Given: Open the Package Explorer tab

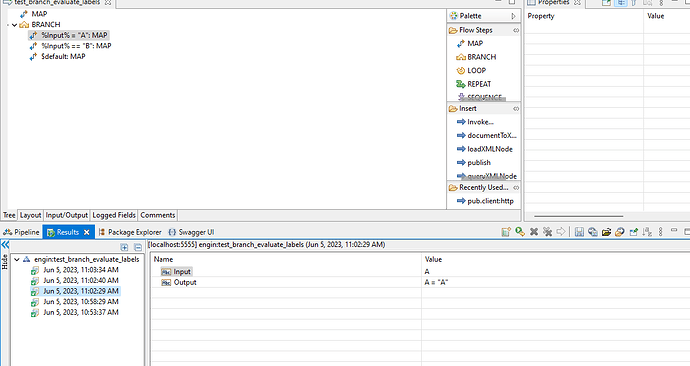Looking at the screenshot, I should [130, 232].
